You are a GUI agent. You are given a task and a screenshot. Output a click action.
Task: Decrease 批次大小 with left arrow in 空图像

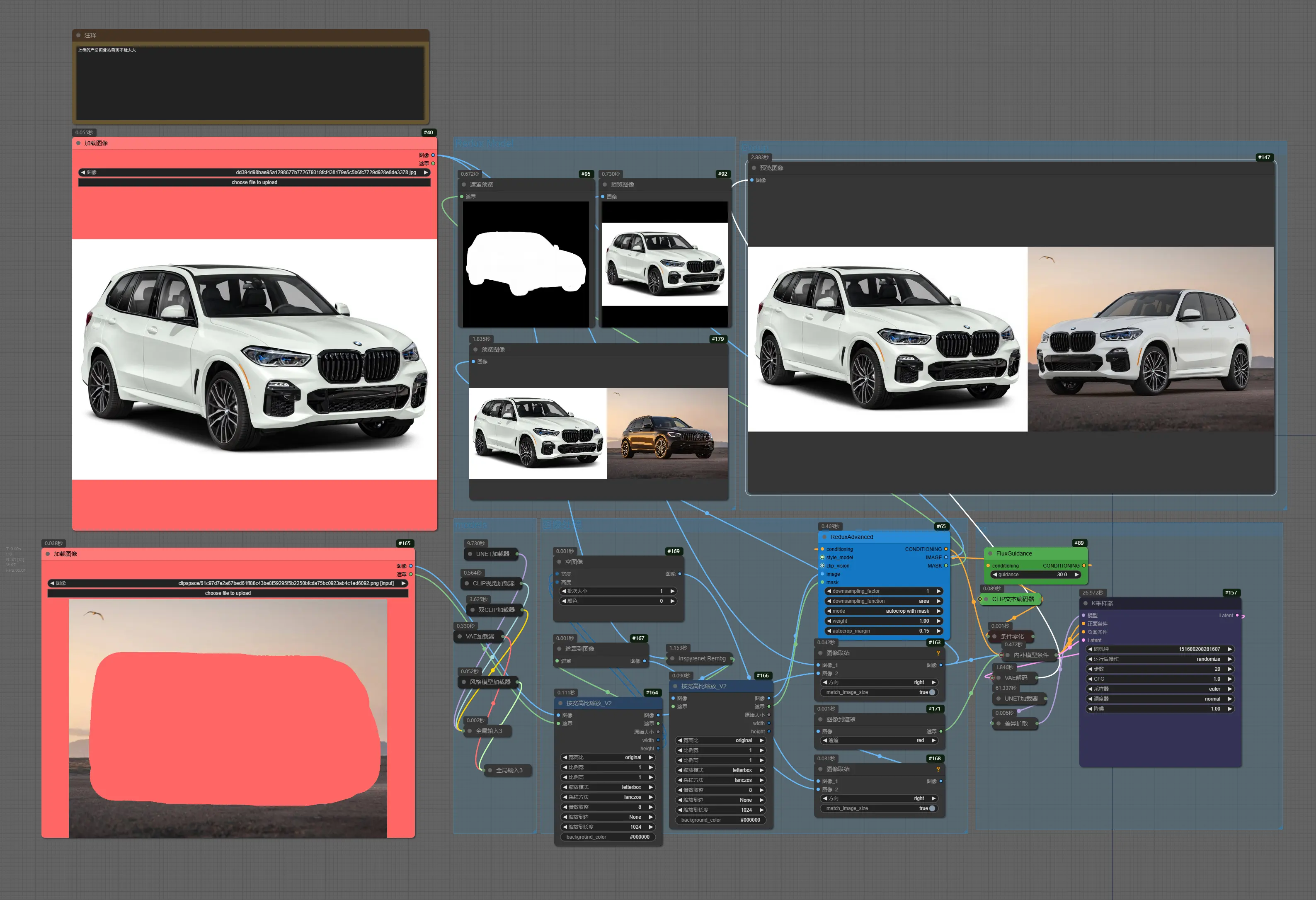(x=563, y=591)
